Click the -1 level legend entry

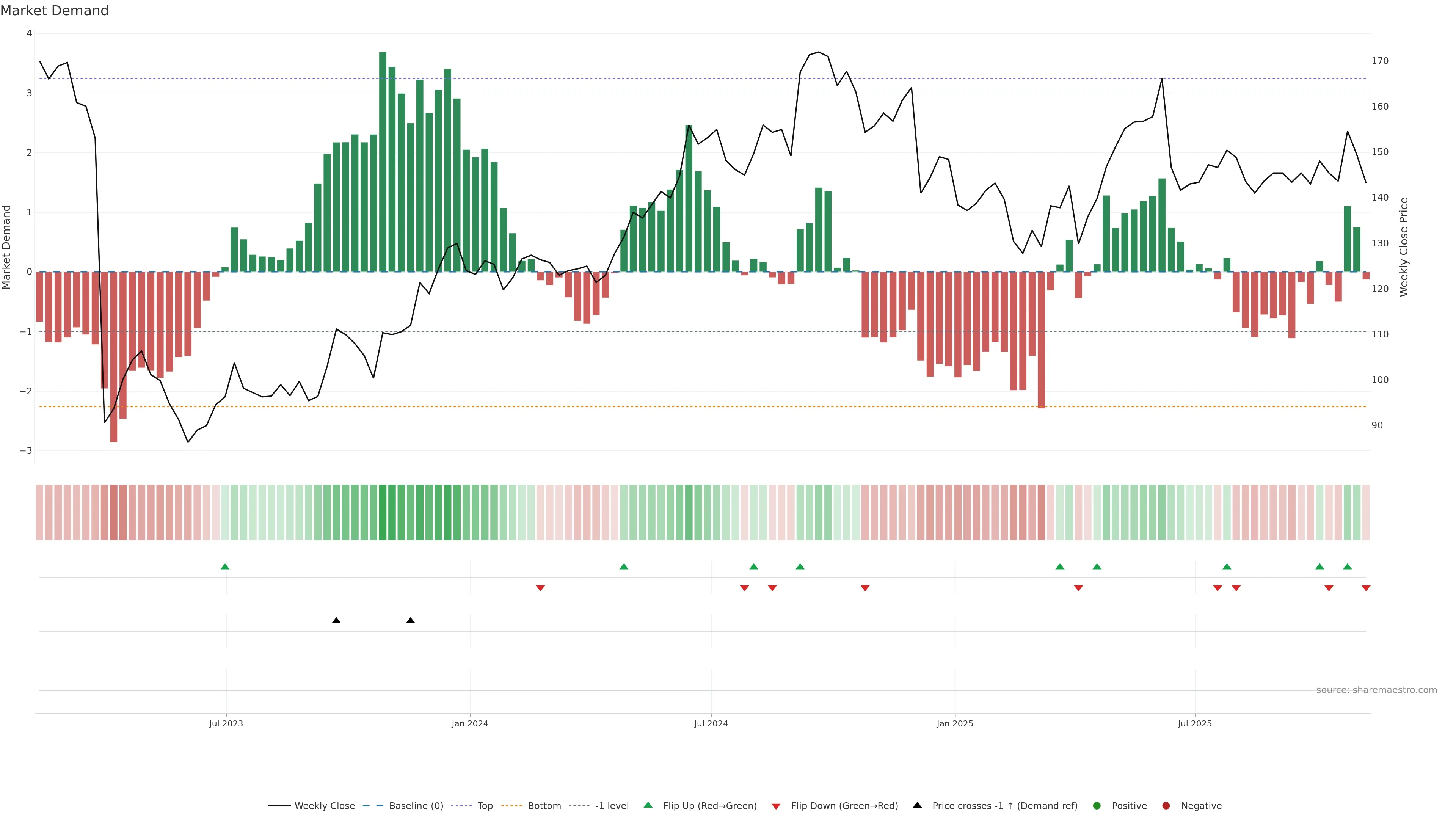click(x=612, y=806)
